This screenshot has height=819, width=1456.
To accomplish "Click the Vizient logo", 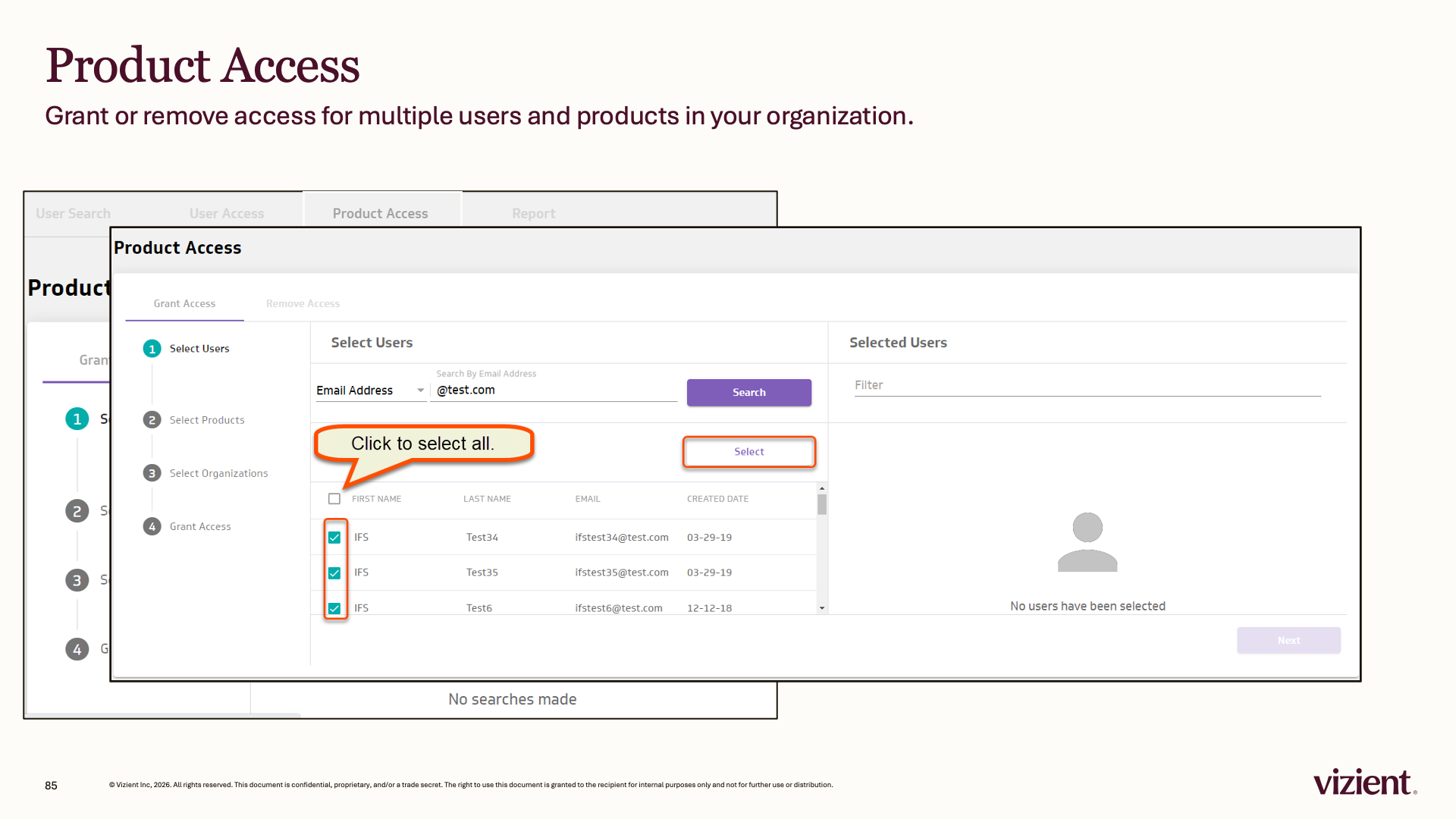I will click(x=1365, y=782).
